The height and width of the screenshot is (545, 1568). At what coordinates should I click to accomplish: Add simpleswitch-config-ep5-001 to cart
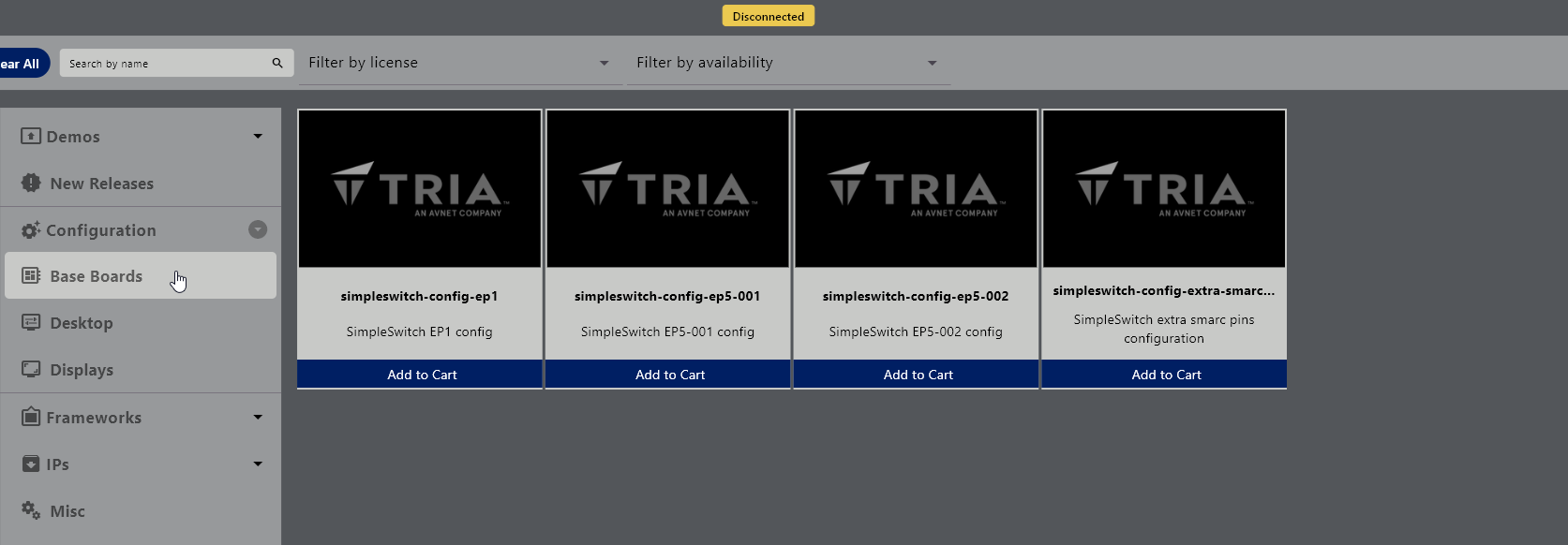pos(668,374)
